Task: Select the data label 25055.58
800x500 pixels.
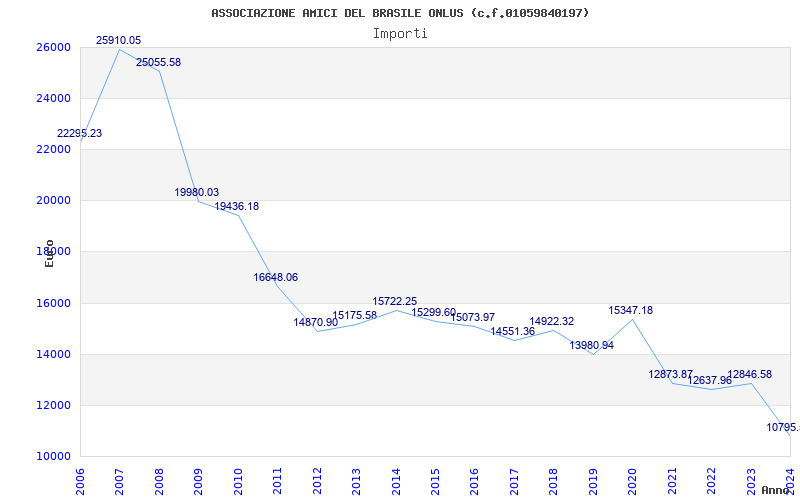Action: click(x=158, y=62)
